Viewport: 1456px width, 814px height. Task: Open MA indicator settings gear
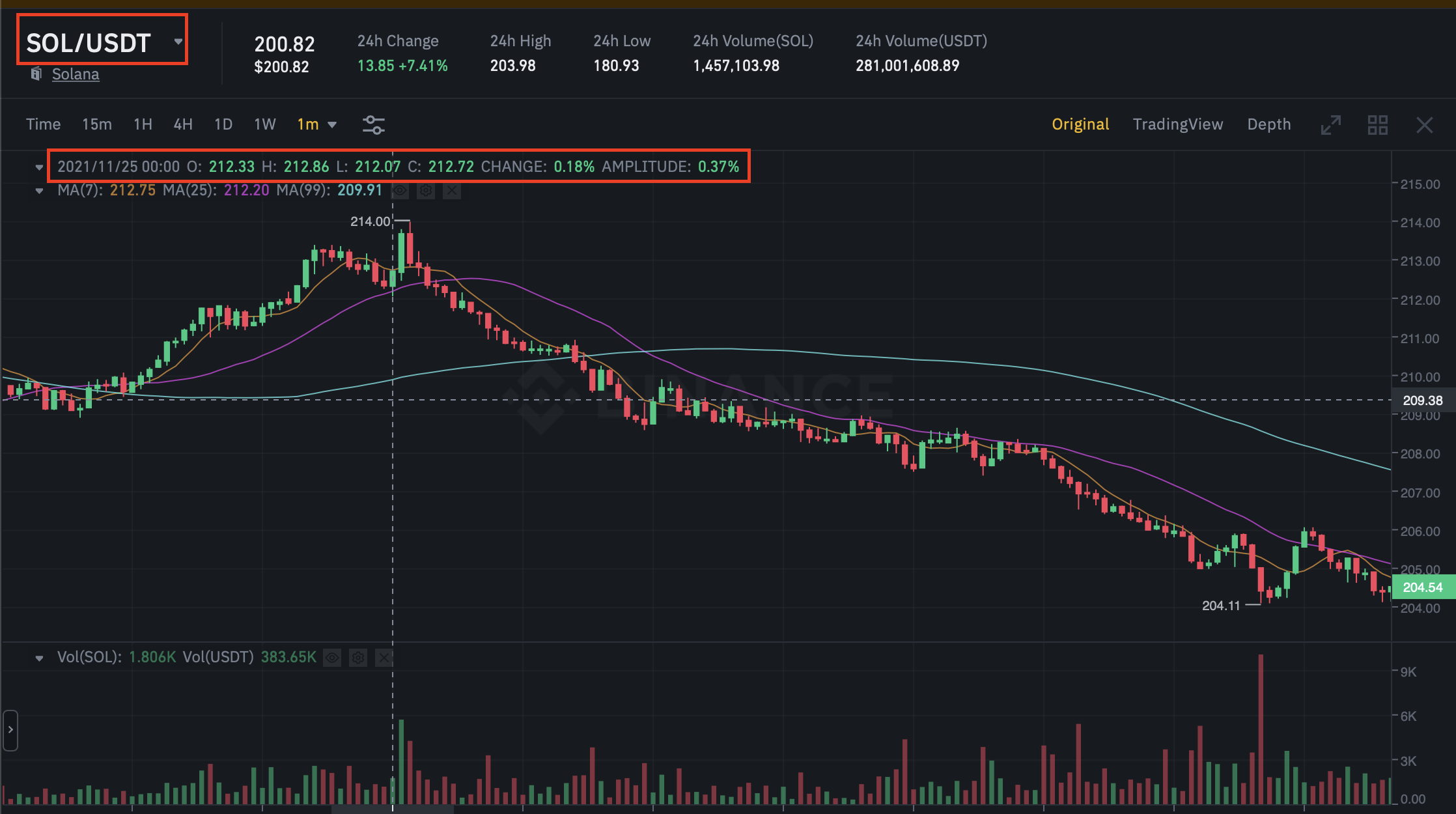click(x=426, y=190)
